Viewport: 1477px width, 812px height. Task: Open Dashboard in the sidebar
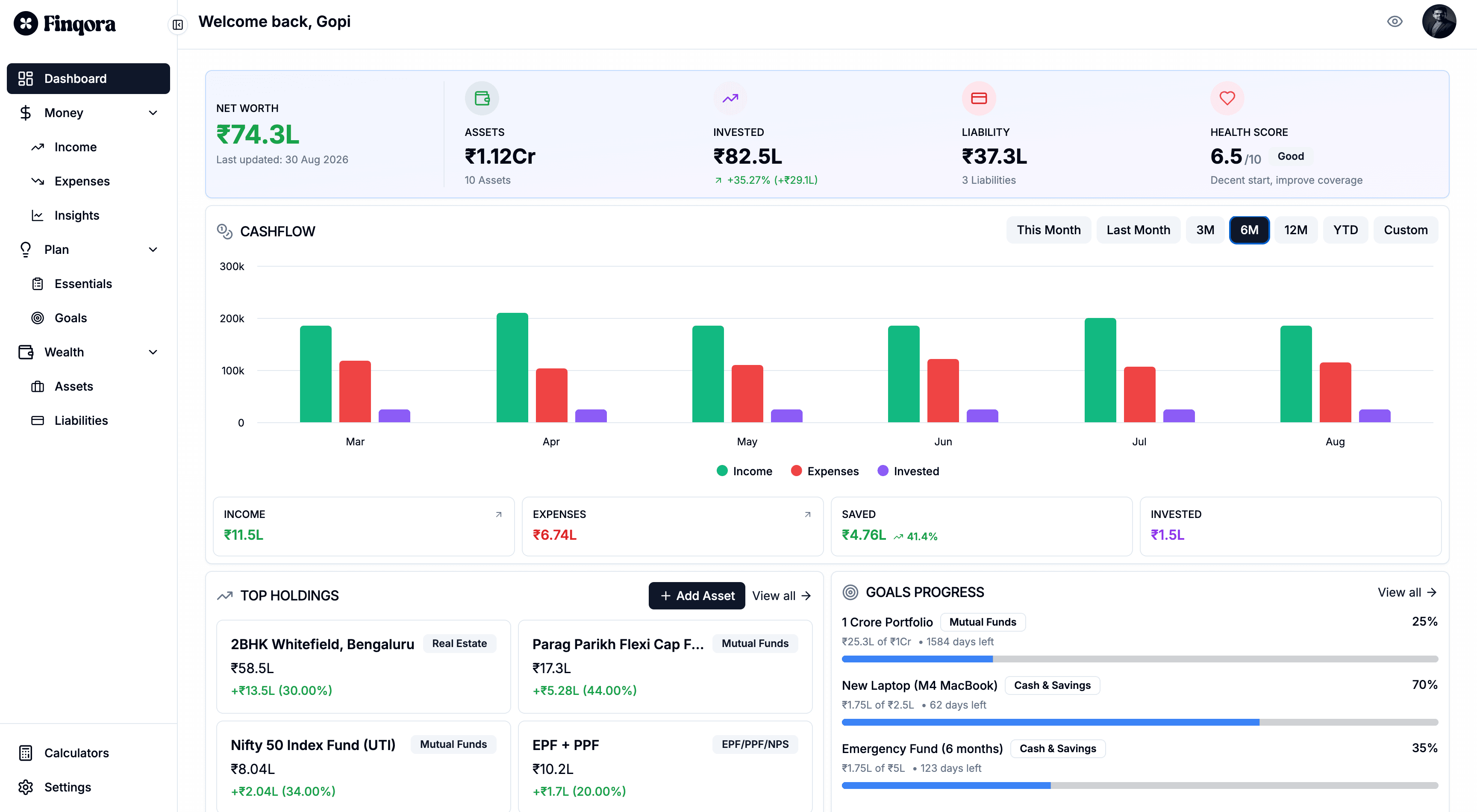coord(88,79)
